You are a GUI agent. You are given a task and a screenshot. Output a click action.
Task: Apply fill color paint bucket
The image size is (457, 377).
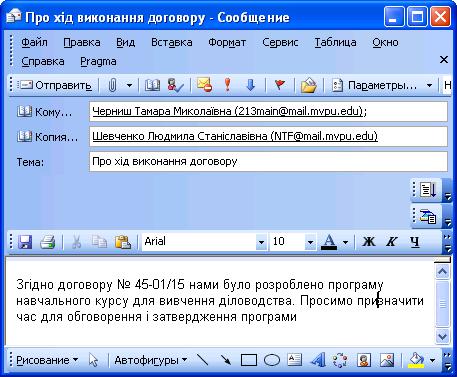[x=416, y=360]
